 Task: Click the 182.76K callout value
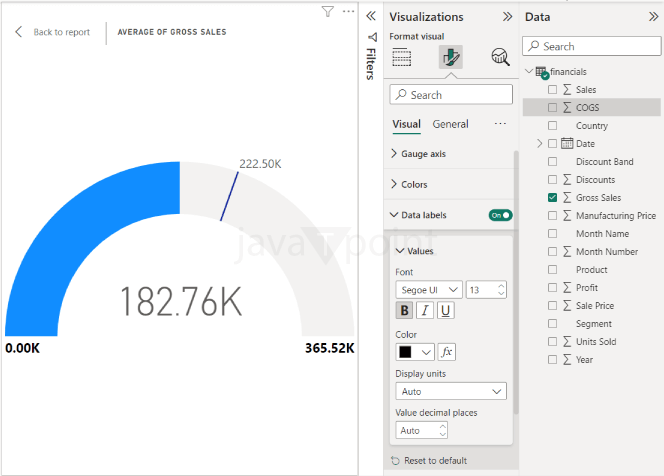tap(181, 302)
